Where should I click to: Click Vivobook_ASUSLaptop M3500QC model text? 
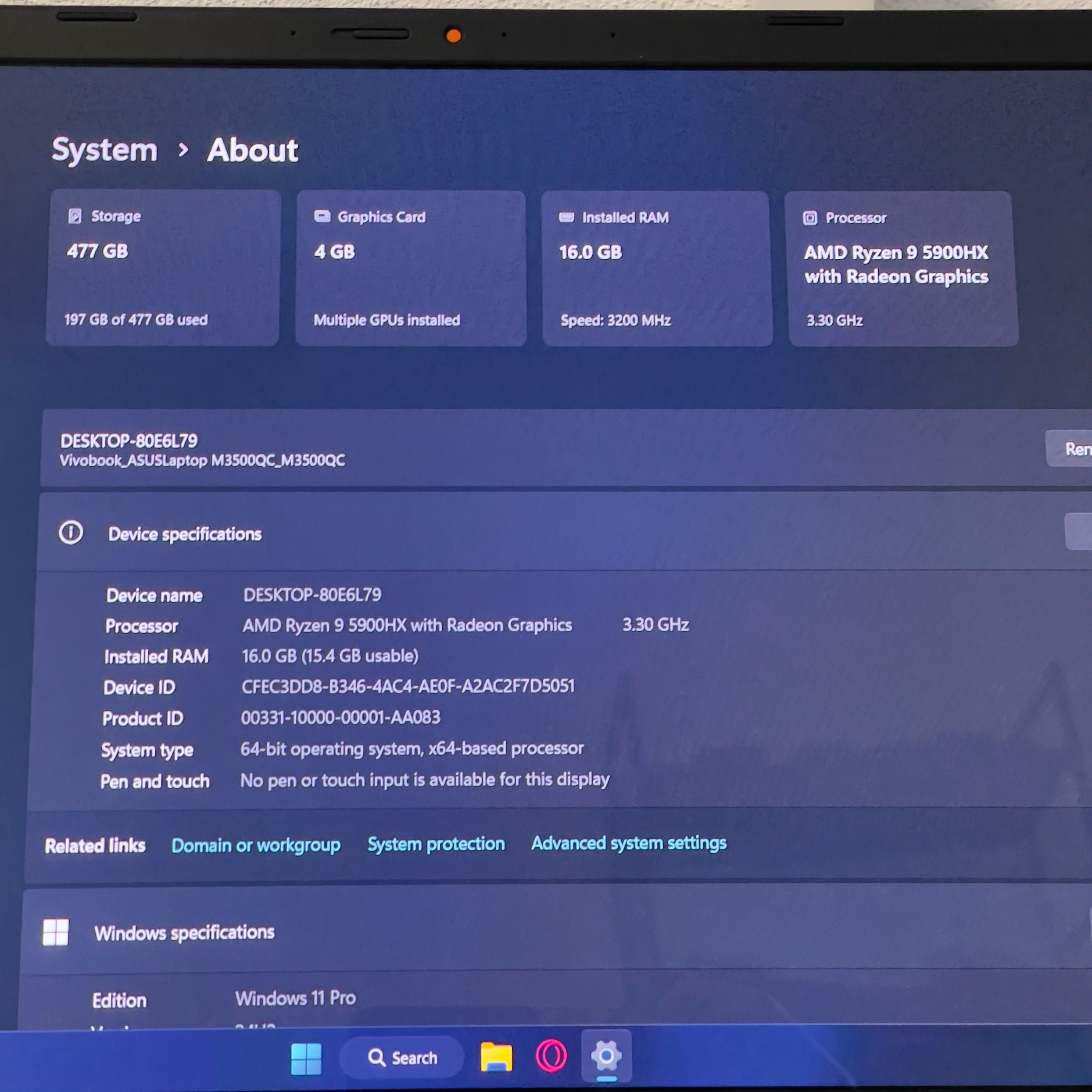202,461
